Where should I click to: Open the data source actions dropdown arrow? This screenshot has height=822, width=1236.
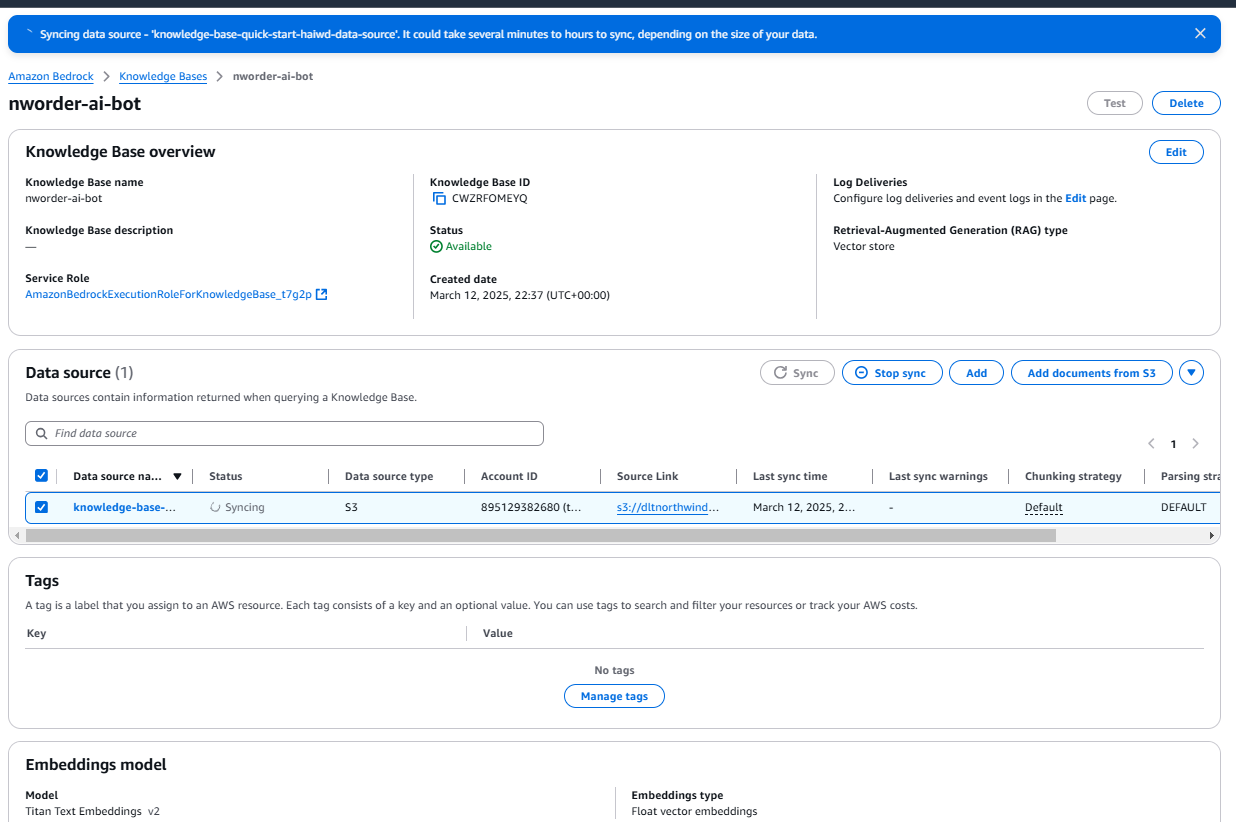[1191, 373]
